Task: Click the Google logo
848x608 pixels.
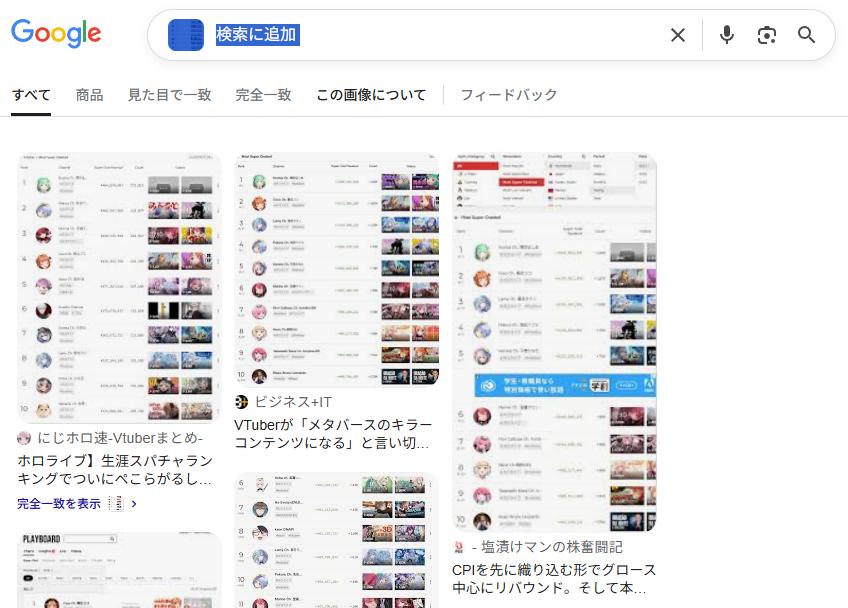Action: point(56,34)
